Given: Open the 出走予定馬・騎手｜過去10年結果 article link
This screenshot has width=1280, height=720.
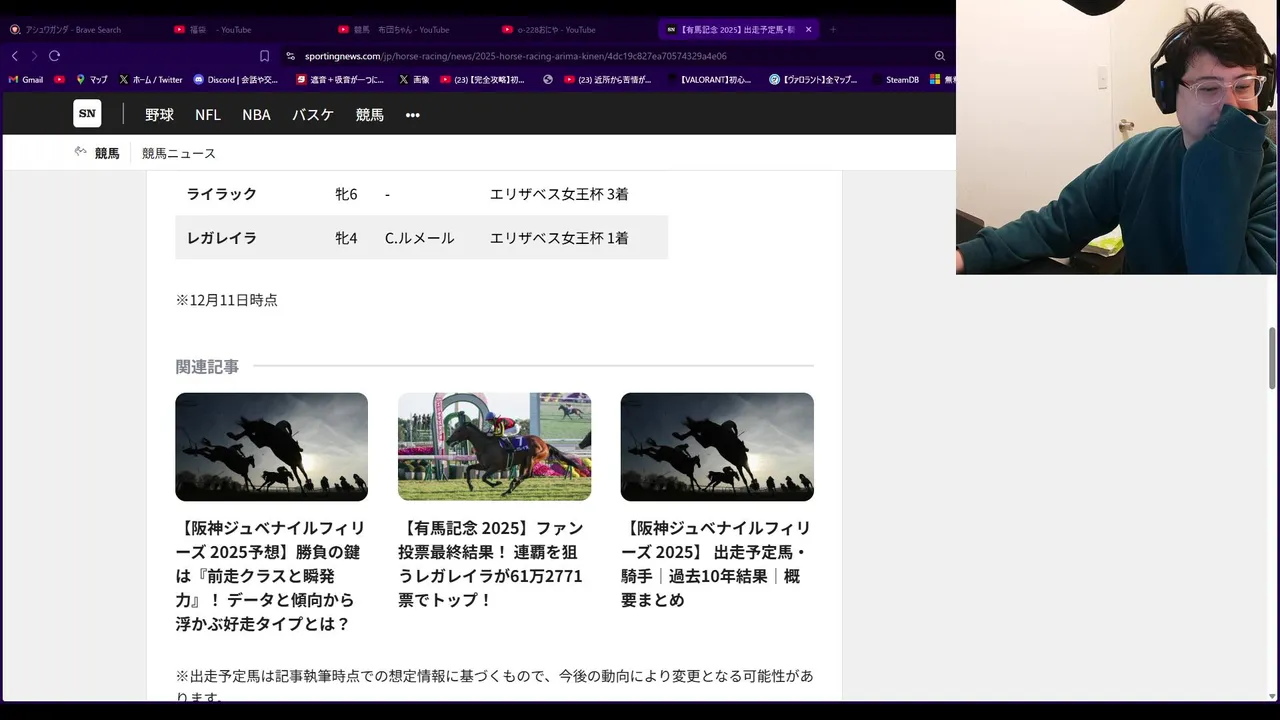Looking at the screenshot, I should (717, 564).
